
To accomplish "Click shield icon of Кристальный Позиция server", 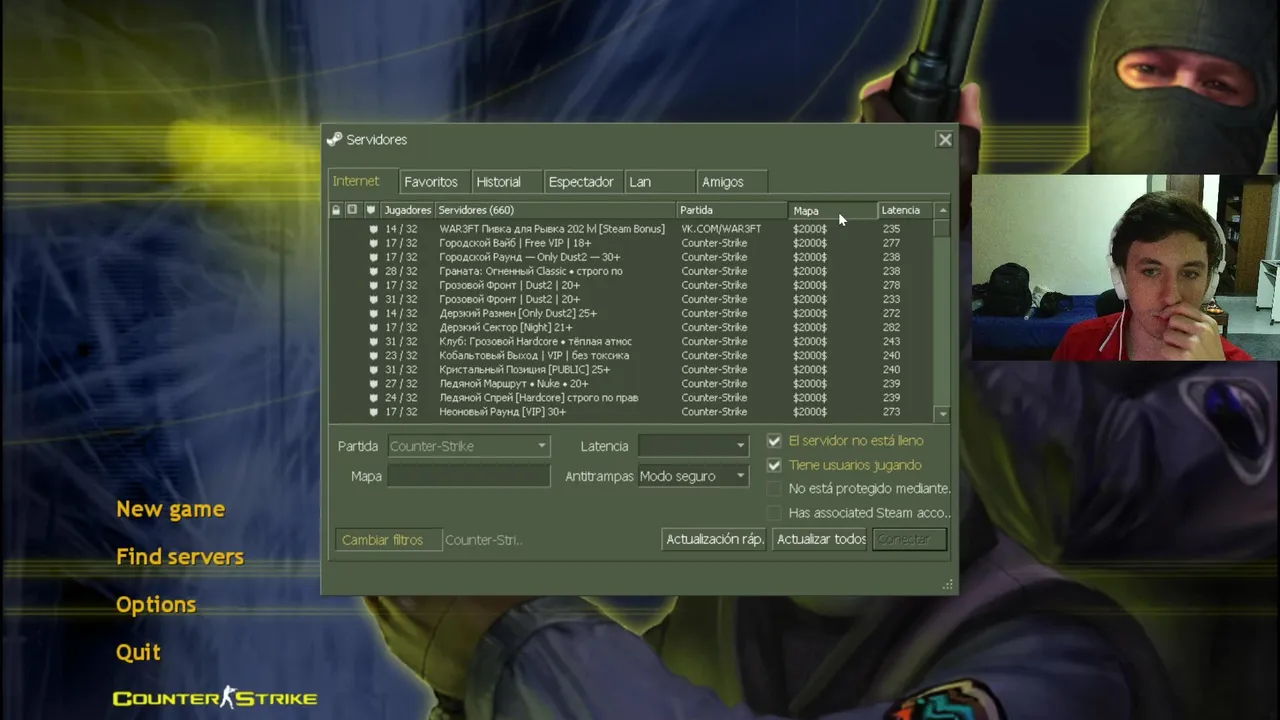I will [373, 369].
